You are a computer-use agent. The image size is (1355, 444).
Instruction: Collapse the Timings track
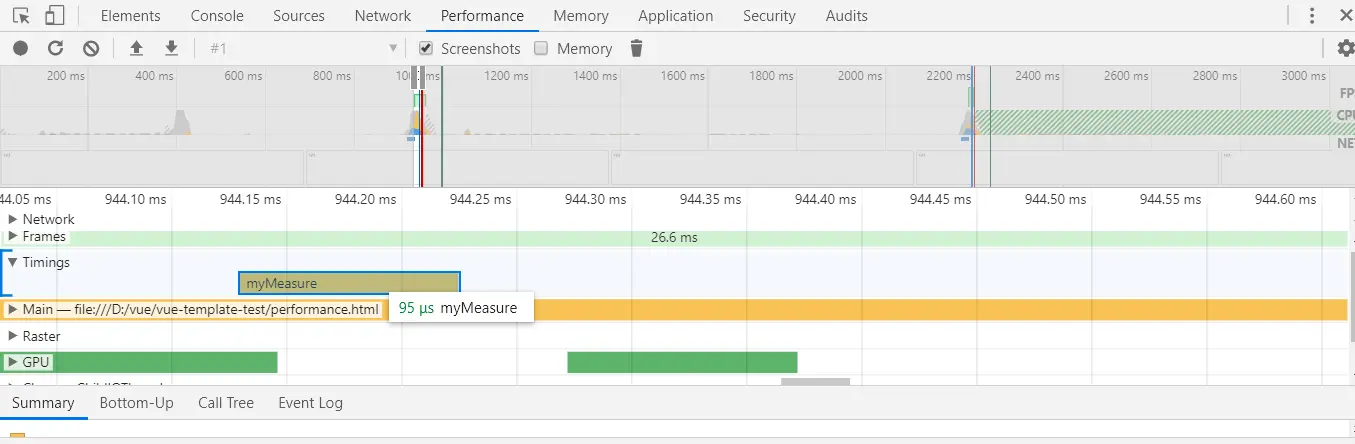point(13,262)
